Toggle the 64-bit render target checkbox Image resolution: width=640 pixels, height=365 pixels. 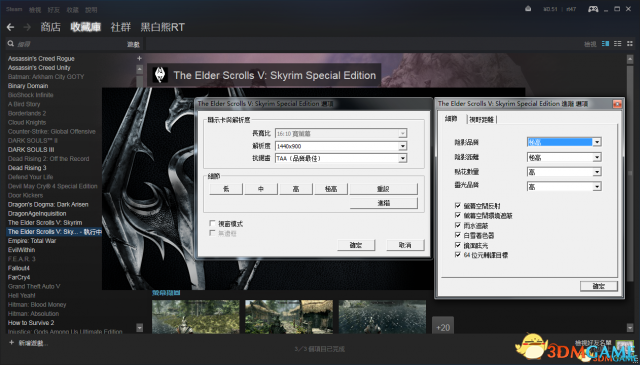click(458, 255)
